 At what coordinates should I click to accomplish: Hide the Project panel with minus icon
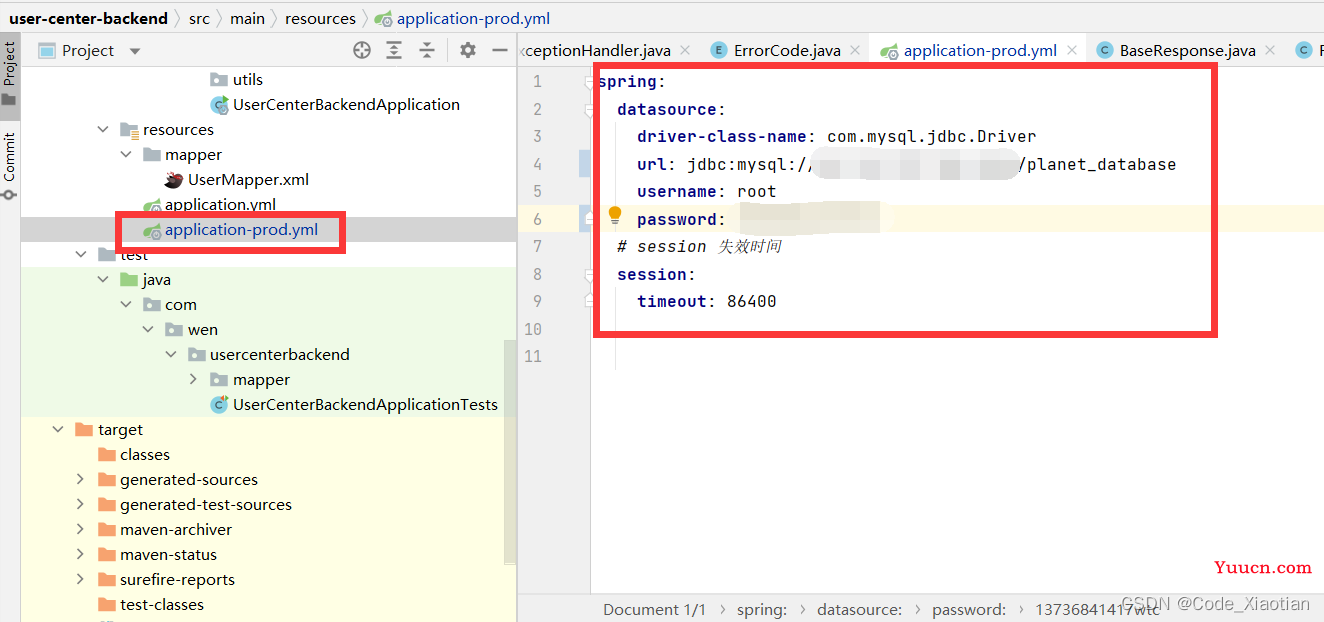coord(500,50)
